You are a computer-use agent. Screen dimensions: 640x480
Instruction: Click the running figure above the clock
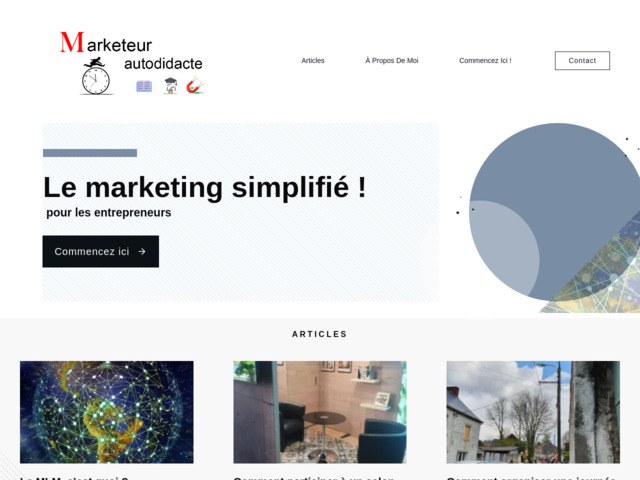[95, 62]
